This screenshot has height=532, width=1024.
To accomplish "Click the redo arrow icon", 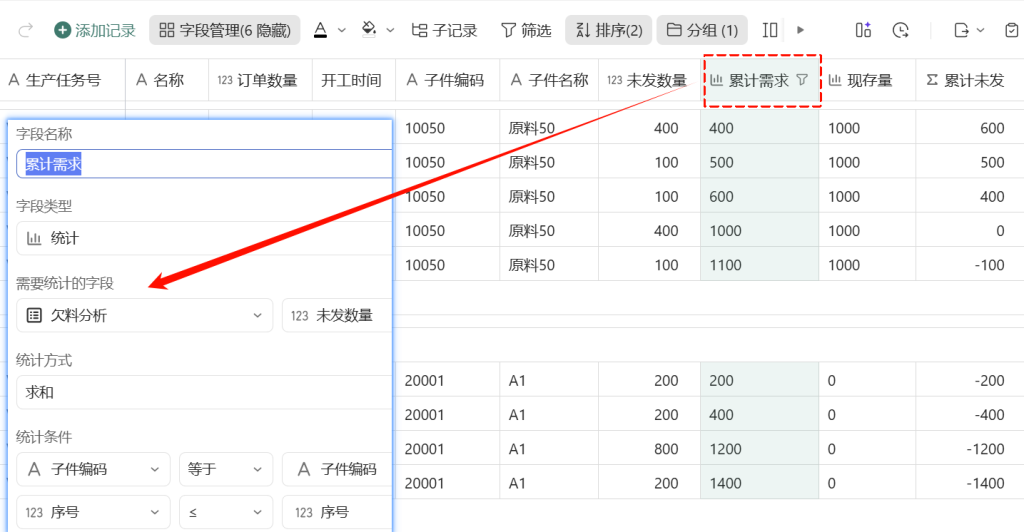I will tap(25, 30).
